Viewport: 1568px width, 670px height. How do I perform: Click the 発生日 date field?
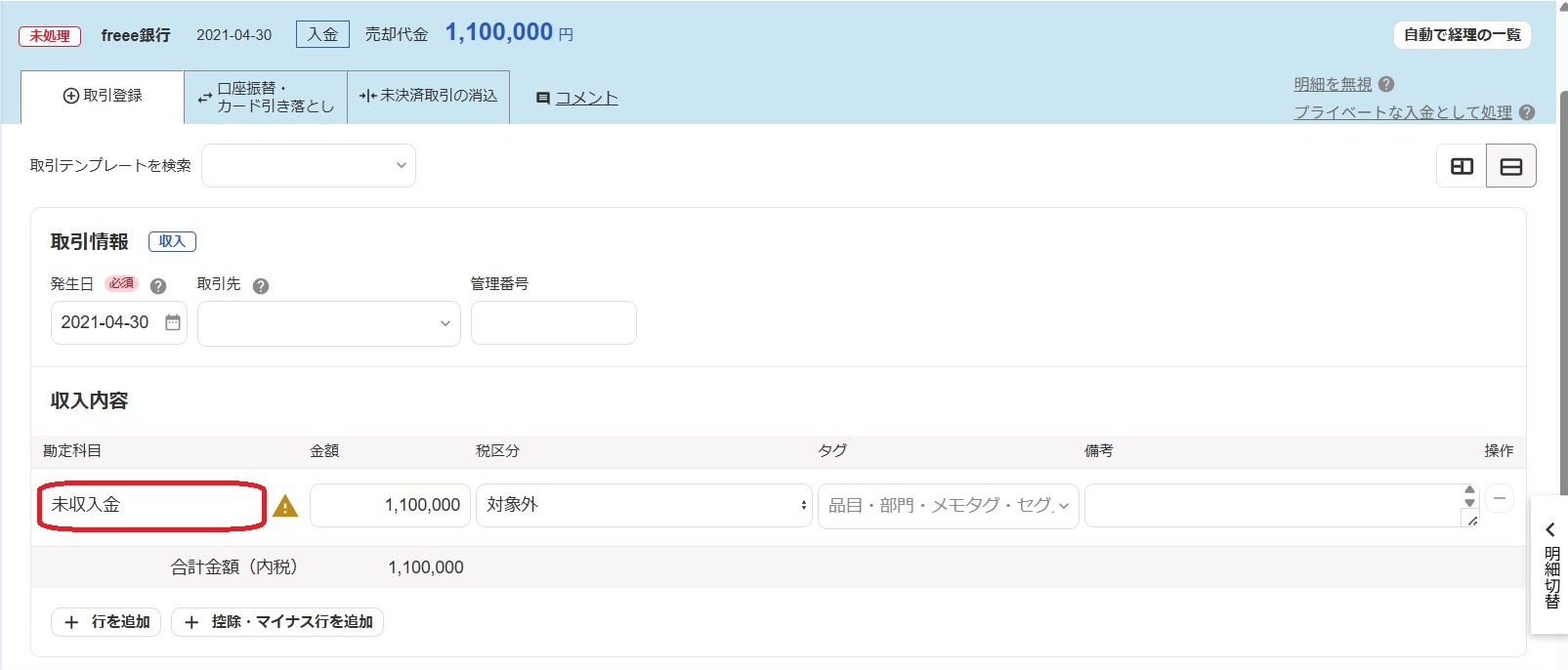pyautogui.click(x=118, y=322)
